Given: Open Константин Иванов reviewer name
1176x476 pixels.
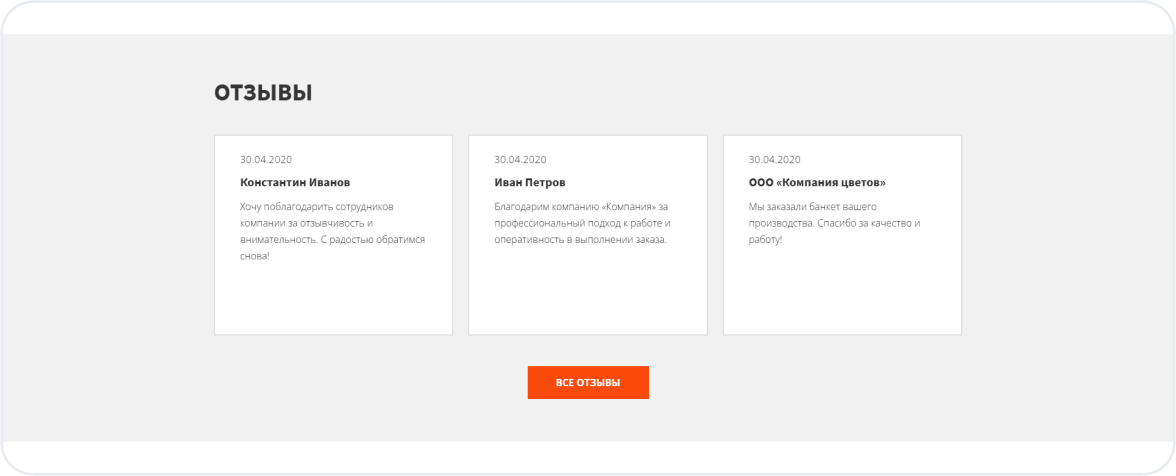Looking at the screenshot, I should pos(295,183).
